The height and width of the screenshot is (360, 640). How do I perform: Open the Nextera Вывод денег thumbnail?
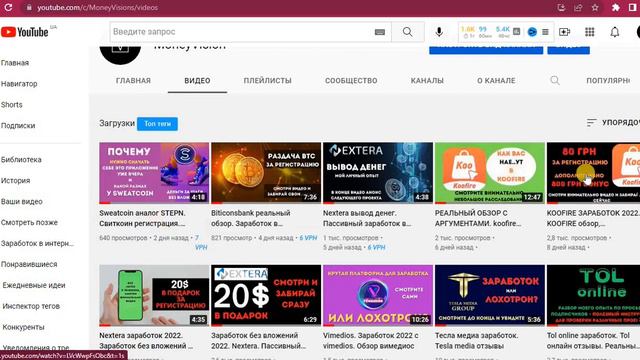(x=378, y=173)
